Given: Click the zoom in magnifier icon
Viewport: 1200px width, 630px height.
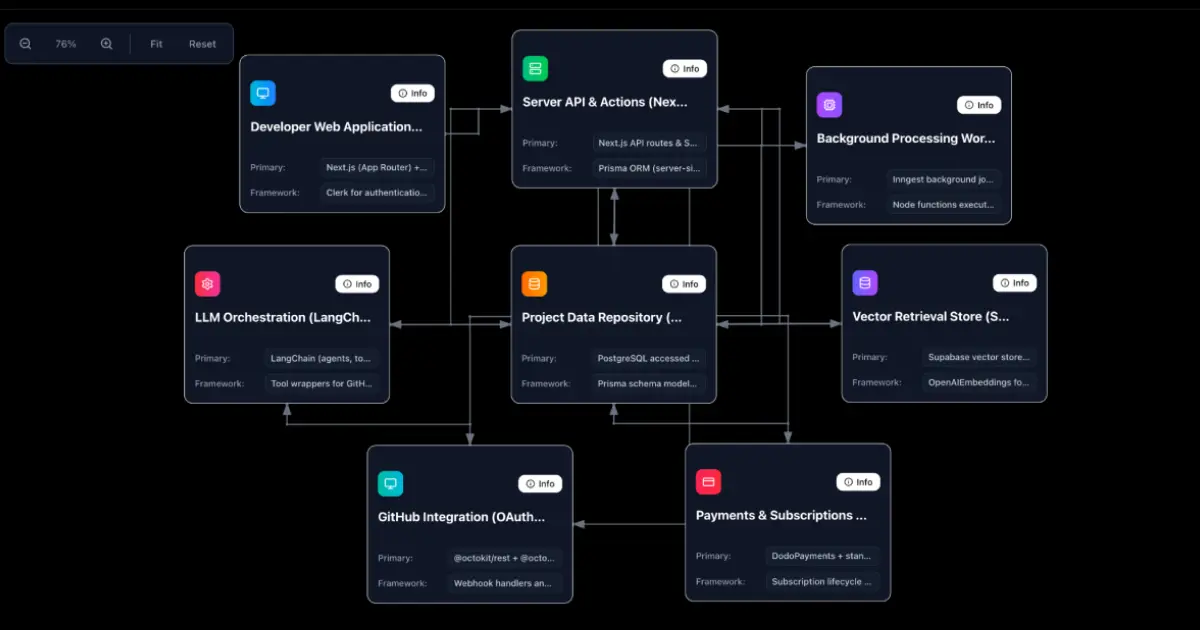Looking at the screenshot, I should 107,44.
